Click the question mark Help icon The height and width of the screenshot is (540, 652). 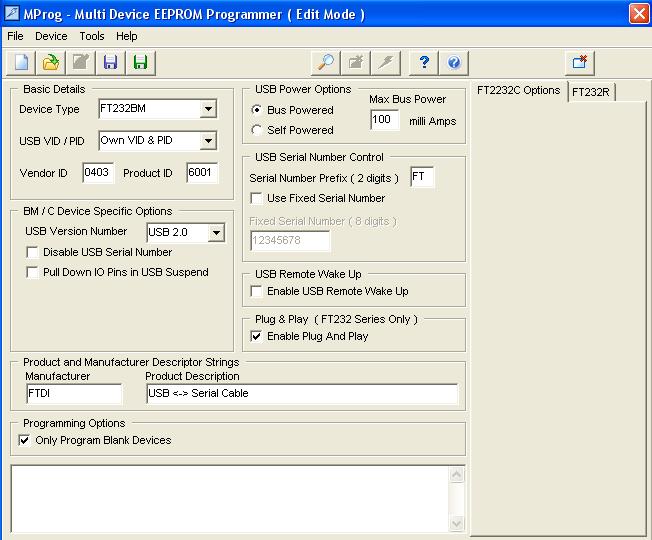tap(424, 62)
